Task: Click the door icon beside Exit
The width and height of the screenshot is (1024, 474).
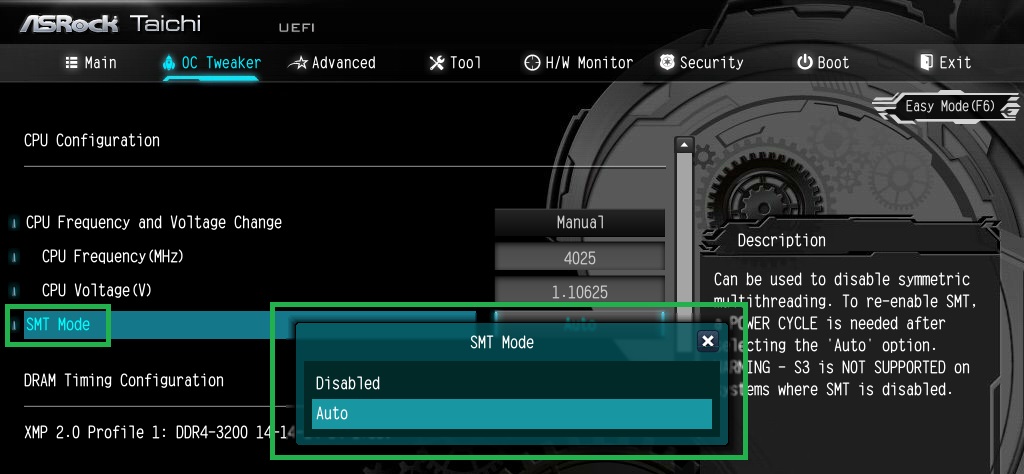Action: click(x=926, y=63)
